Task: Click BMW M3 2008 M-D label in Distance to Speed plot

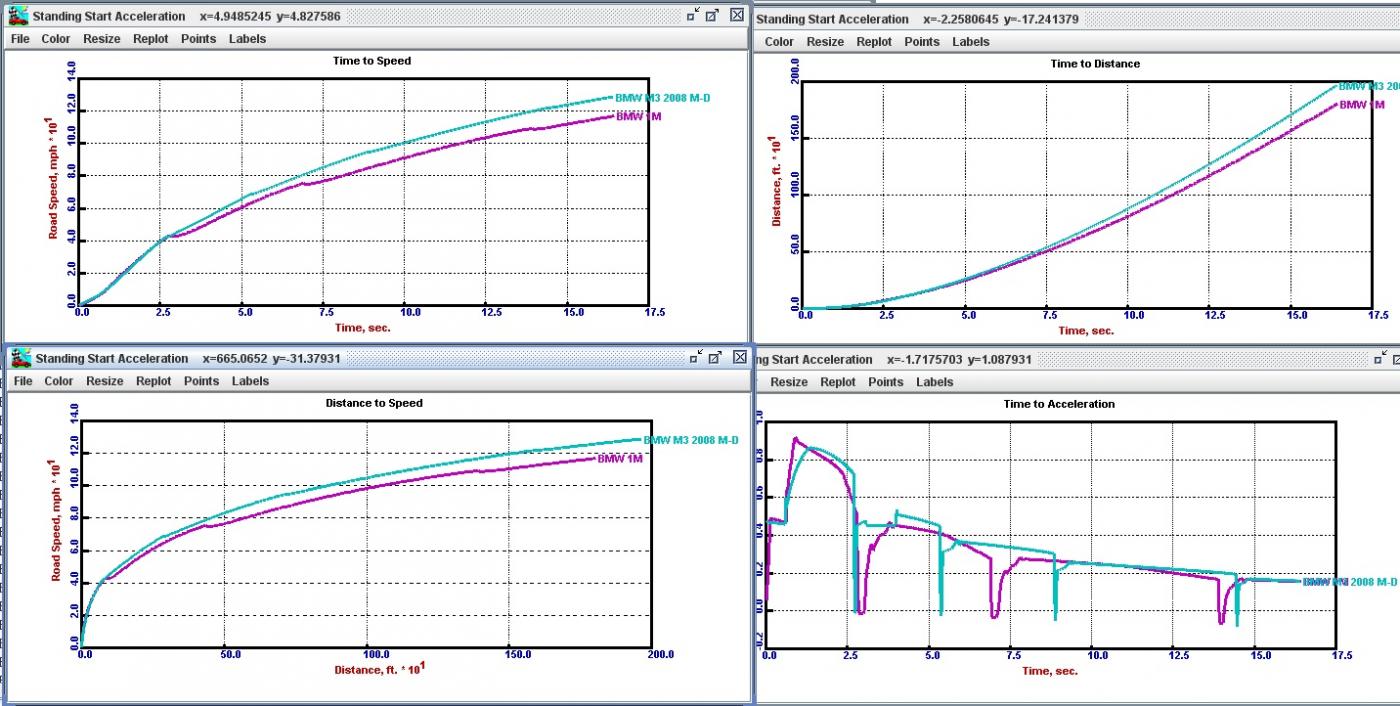Action: [x=690, y=440]
